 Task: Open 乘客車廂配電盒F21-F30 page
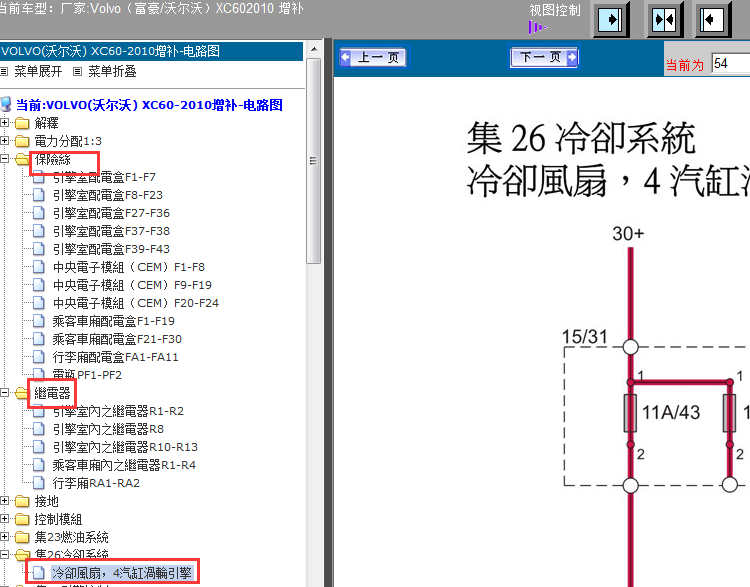117,339
